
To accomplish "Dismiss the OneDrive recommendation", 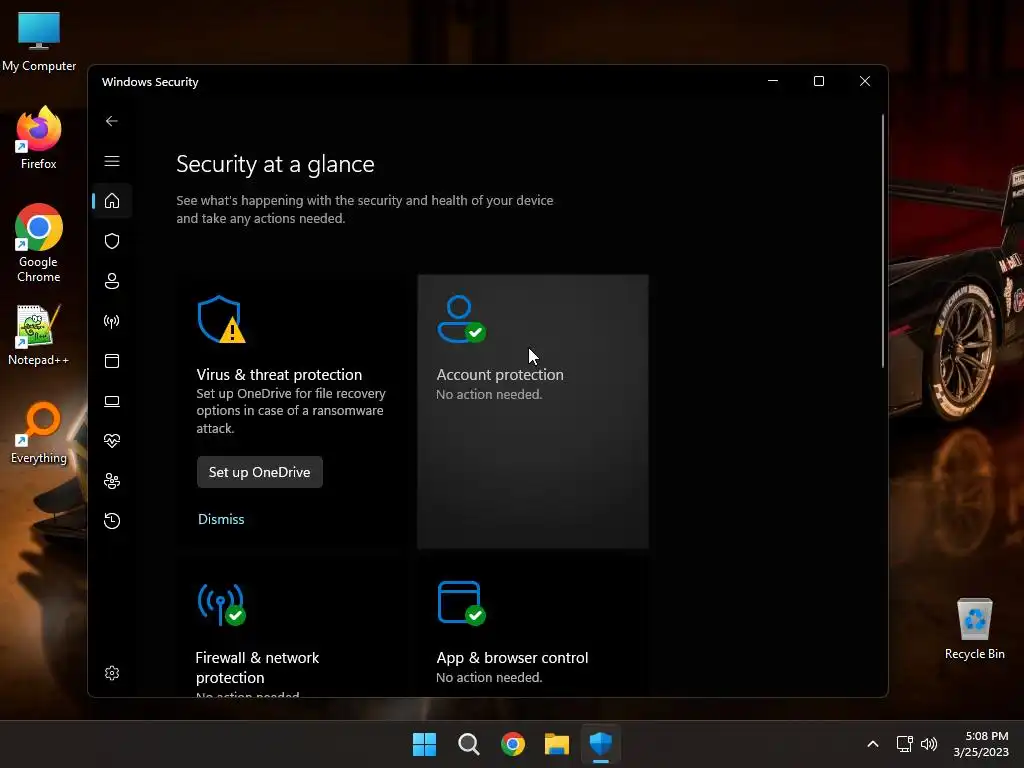I will coord(221,519).
